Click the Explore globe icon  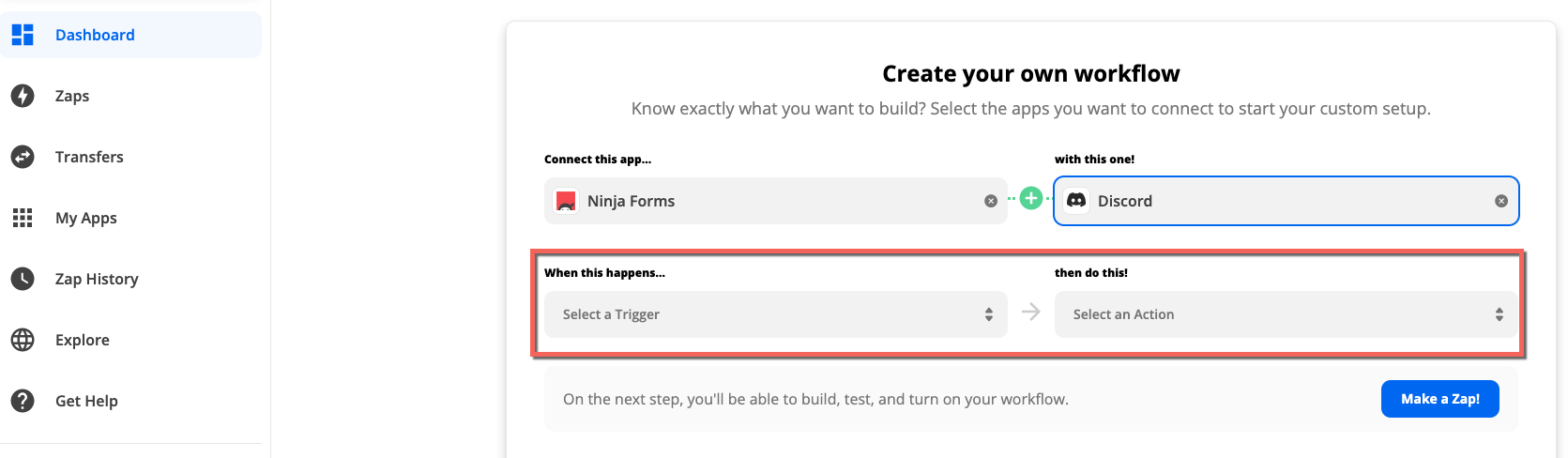coord(23,340)
